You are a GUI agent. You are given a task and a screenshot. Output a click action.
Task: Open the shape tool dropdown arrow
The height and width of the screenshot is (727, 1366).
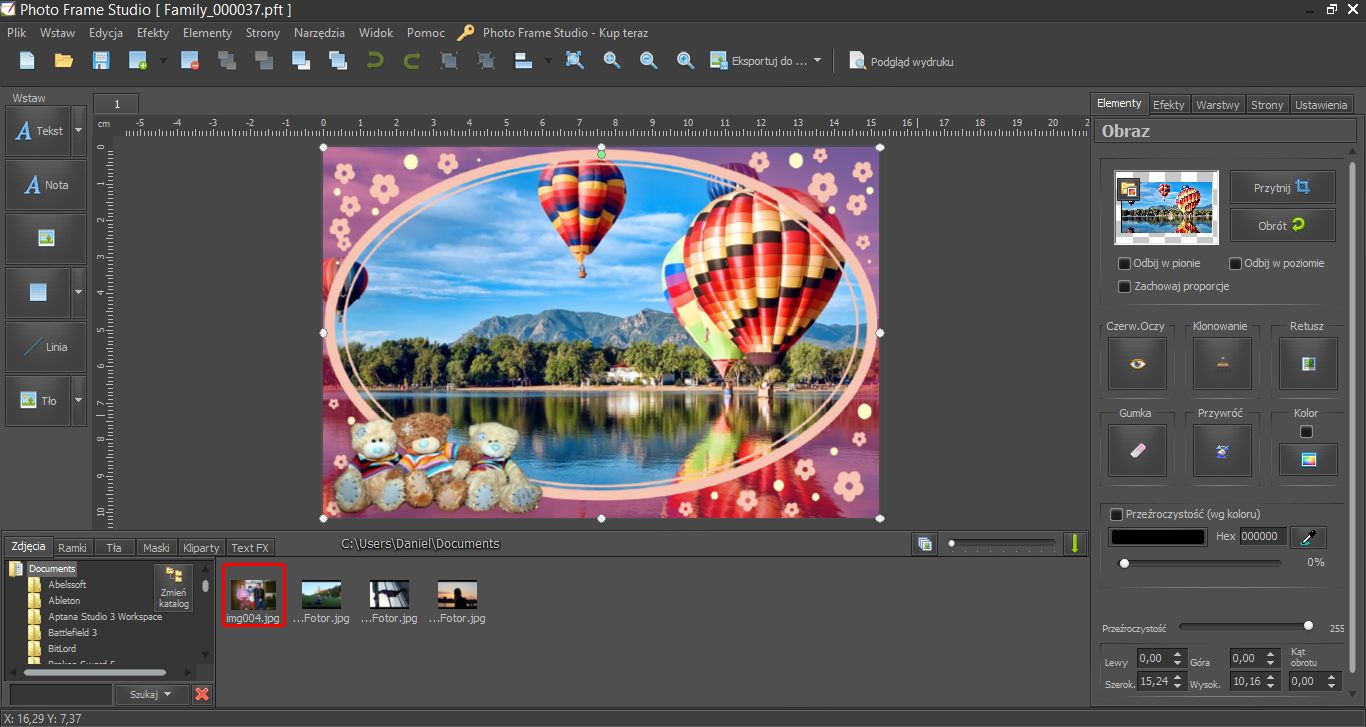pos(79,293)
